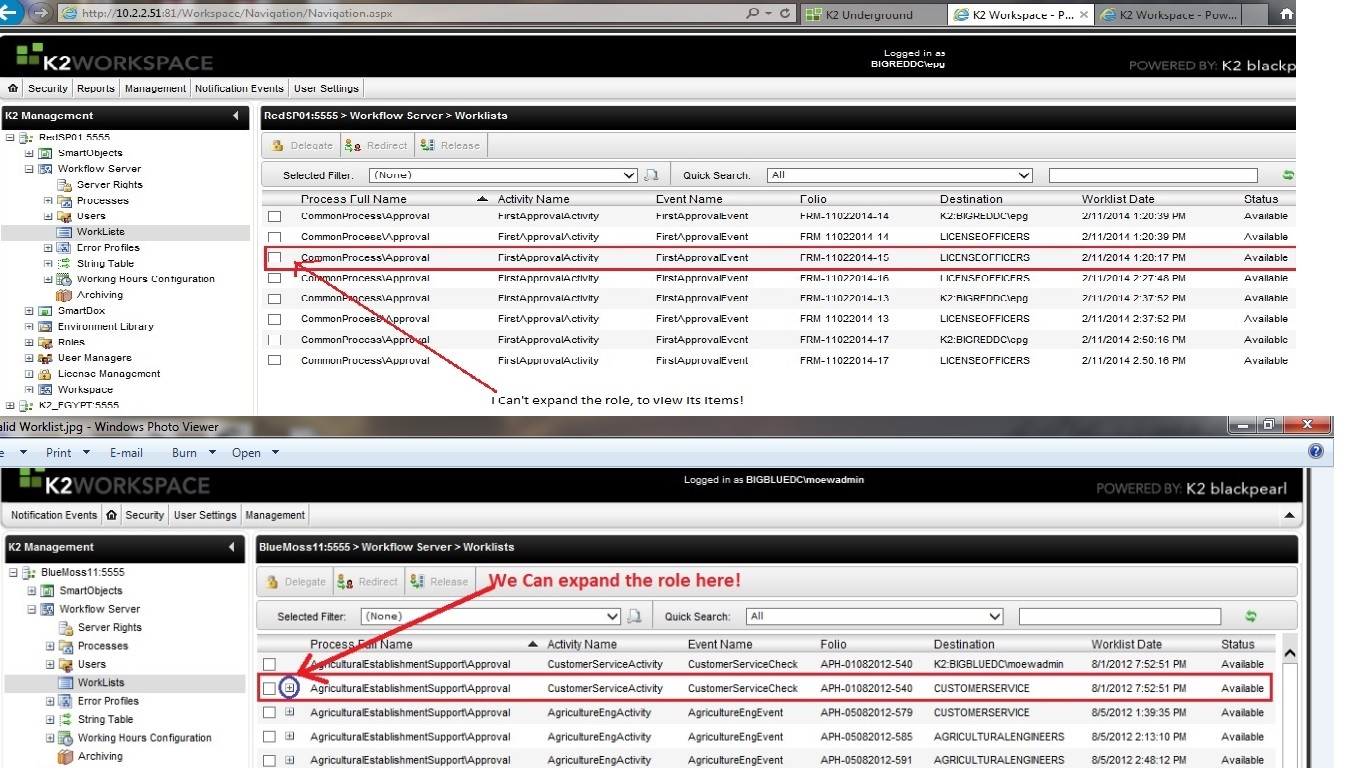Click the Working Hours Configuration clock icon under RedSP01
The width and height of the screenshot is (1366, 768).
click(x=64, y=279)
